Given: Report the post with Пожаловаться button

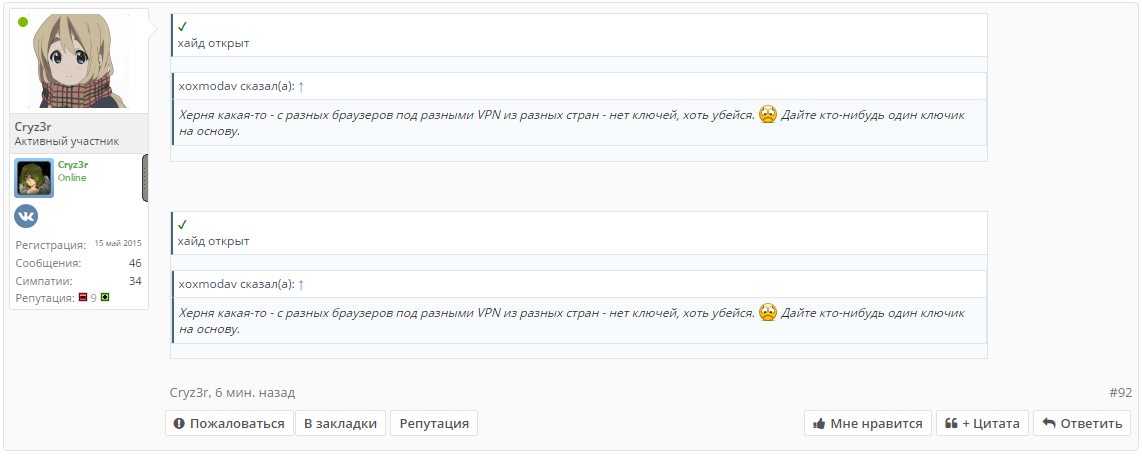Looking at the screenshot, I should tap(229, 423).
